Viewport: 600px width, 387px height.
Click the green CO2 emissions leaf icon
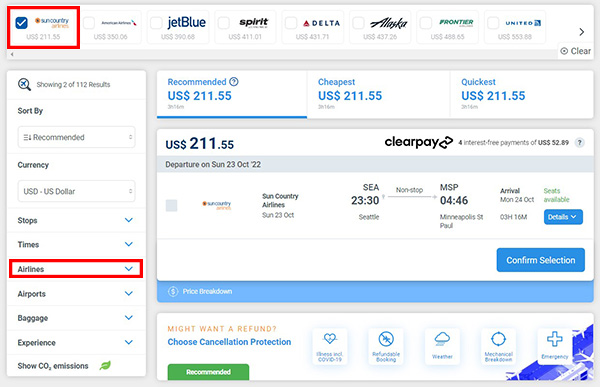(x=105, y=366)
